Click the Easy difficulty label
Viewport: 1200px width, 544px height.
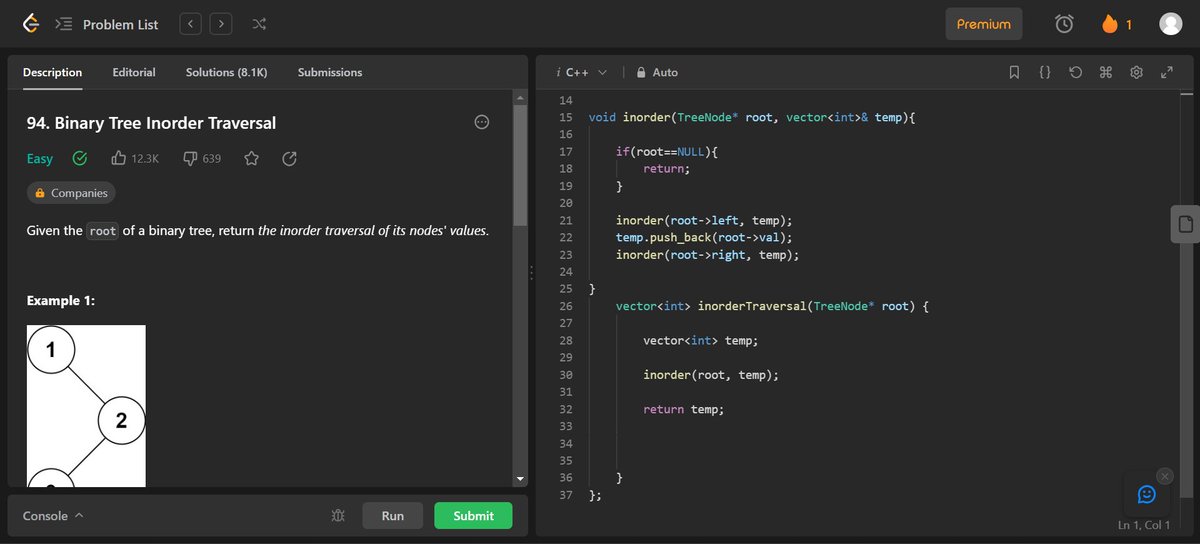pyautogui.click(x=40, y=159)
